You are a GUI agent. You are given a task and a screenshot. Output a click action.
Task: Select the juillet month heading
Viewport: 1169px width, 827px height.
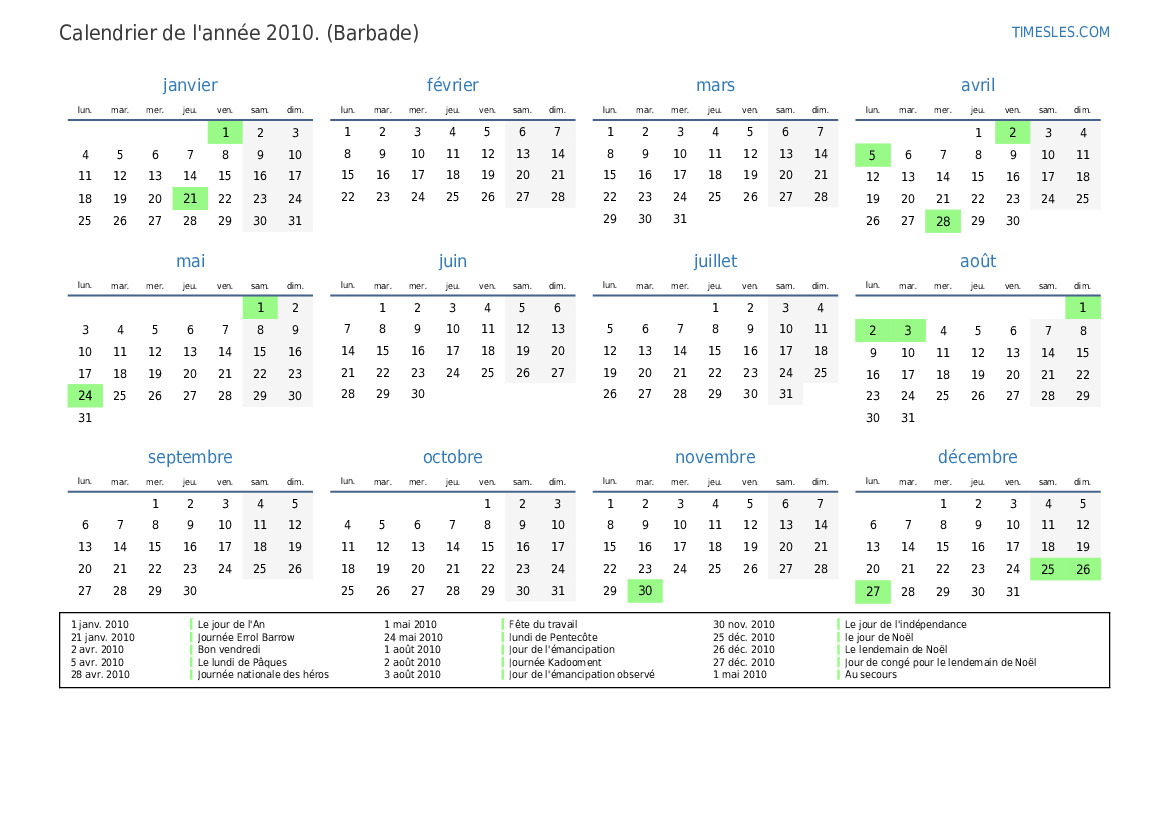click(715, 261)
